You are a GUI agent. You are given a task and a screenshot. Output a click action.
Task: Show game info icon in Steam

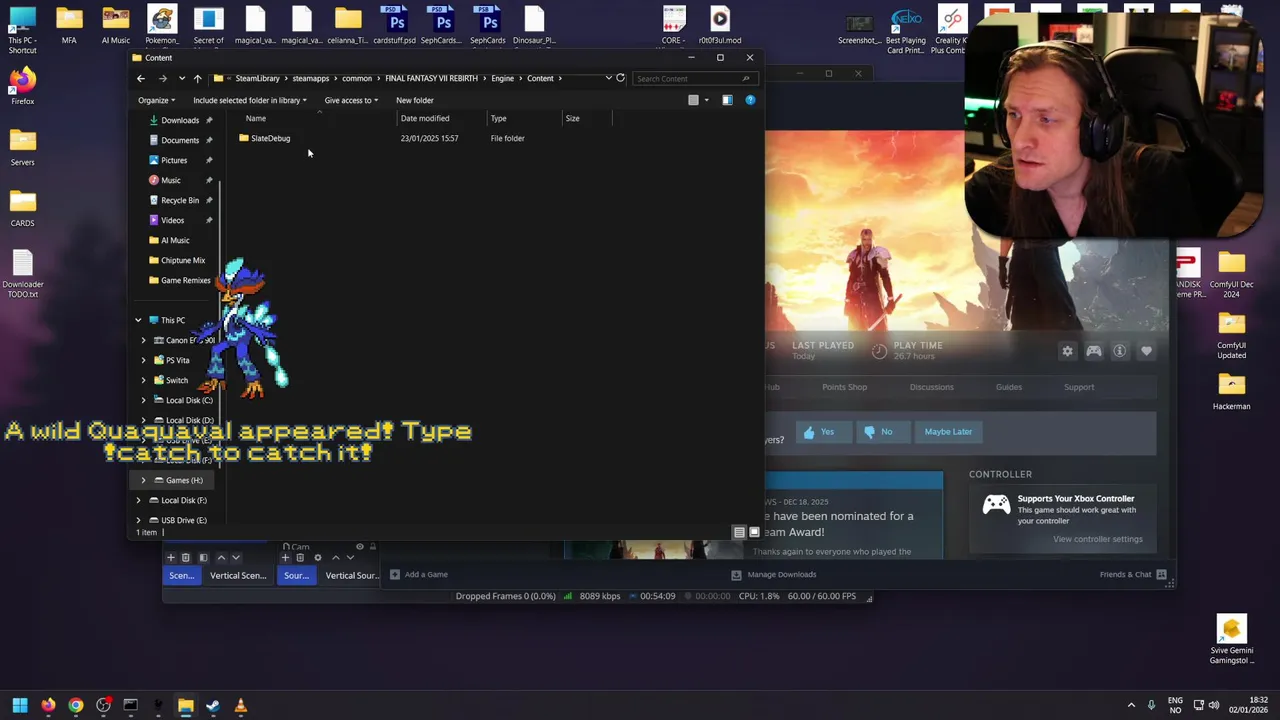click(1120, 351)
